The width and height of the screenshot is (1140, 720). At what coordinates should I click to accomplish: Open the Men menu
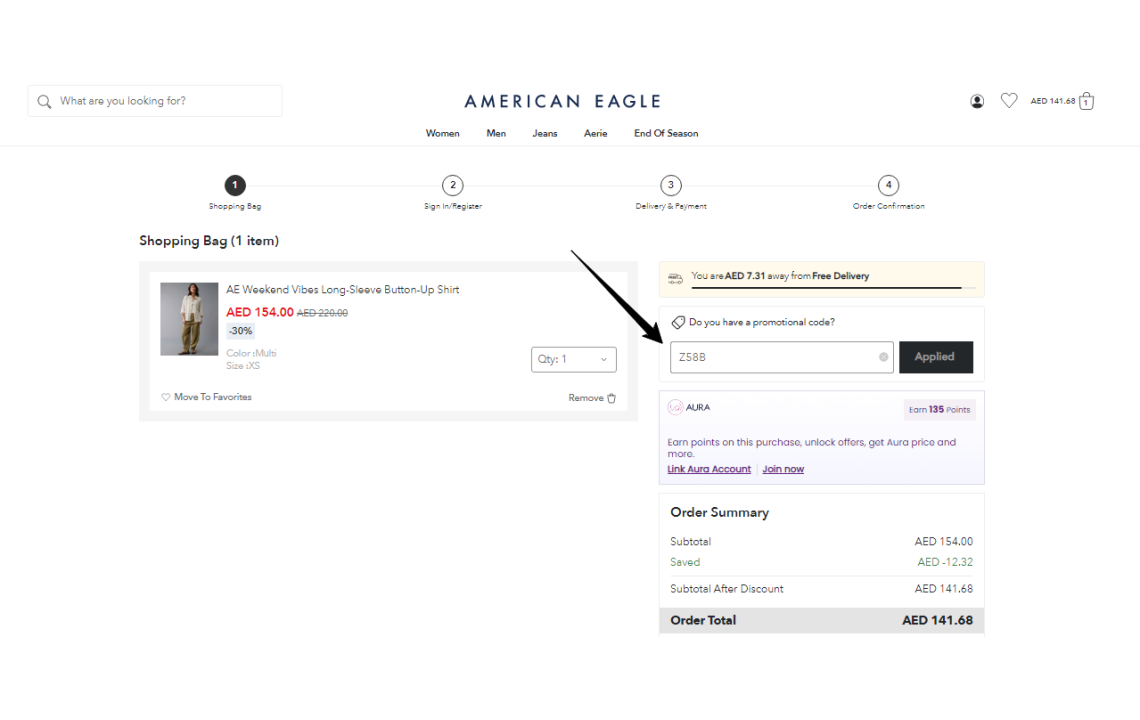496,133
